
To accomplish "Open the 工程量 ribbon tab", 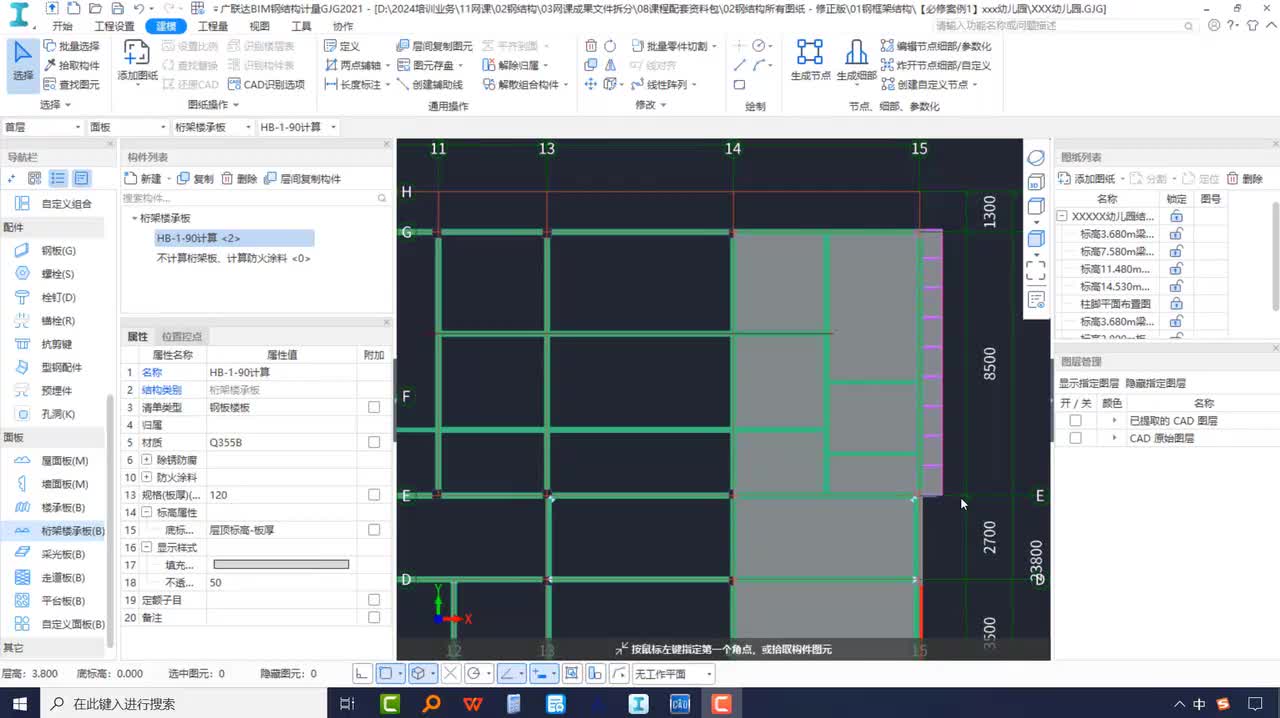I will point(212,26).
